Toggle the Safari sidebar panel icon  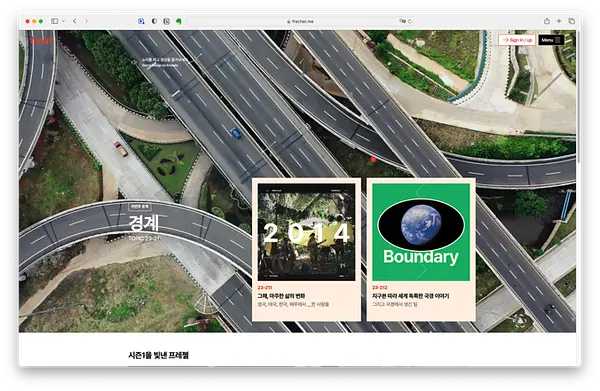tap(55, 21)
